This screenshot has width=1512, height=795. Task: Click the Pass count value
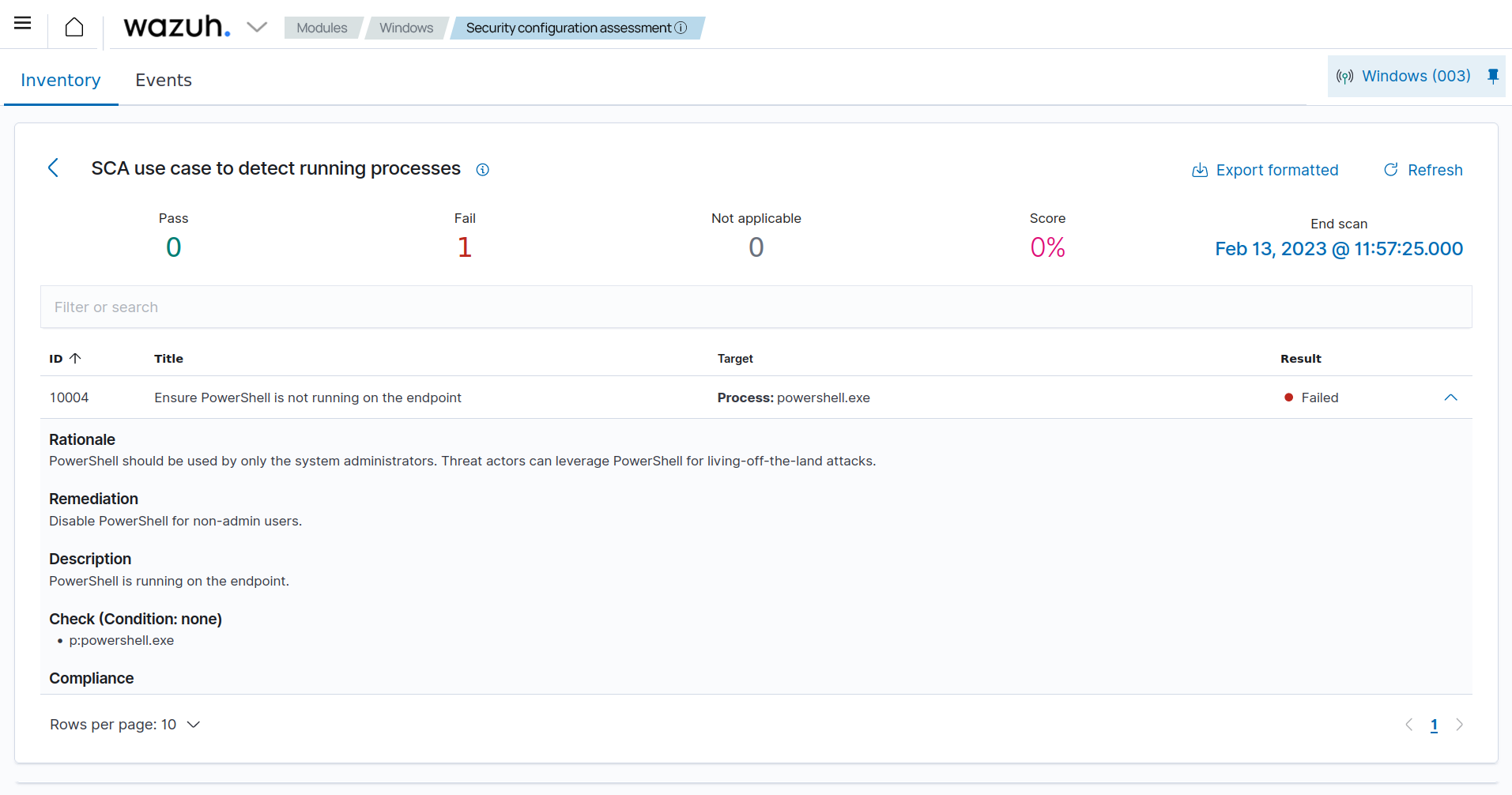coord(173,247)
